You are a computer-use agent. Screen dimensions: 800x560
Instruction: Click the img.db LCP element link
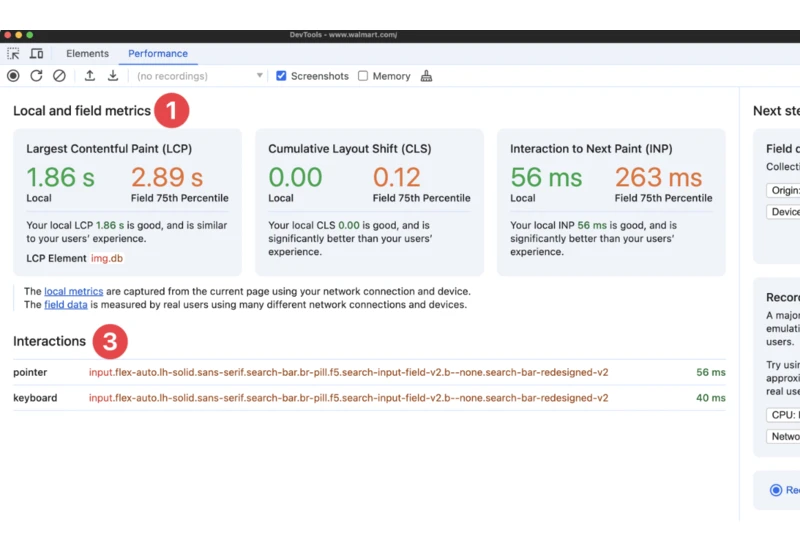(107, 258)
